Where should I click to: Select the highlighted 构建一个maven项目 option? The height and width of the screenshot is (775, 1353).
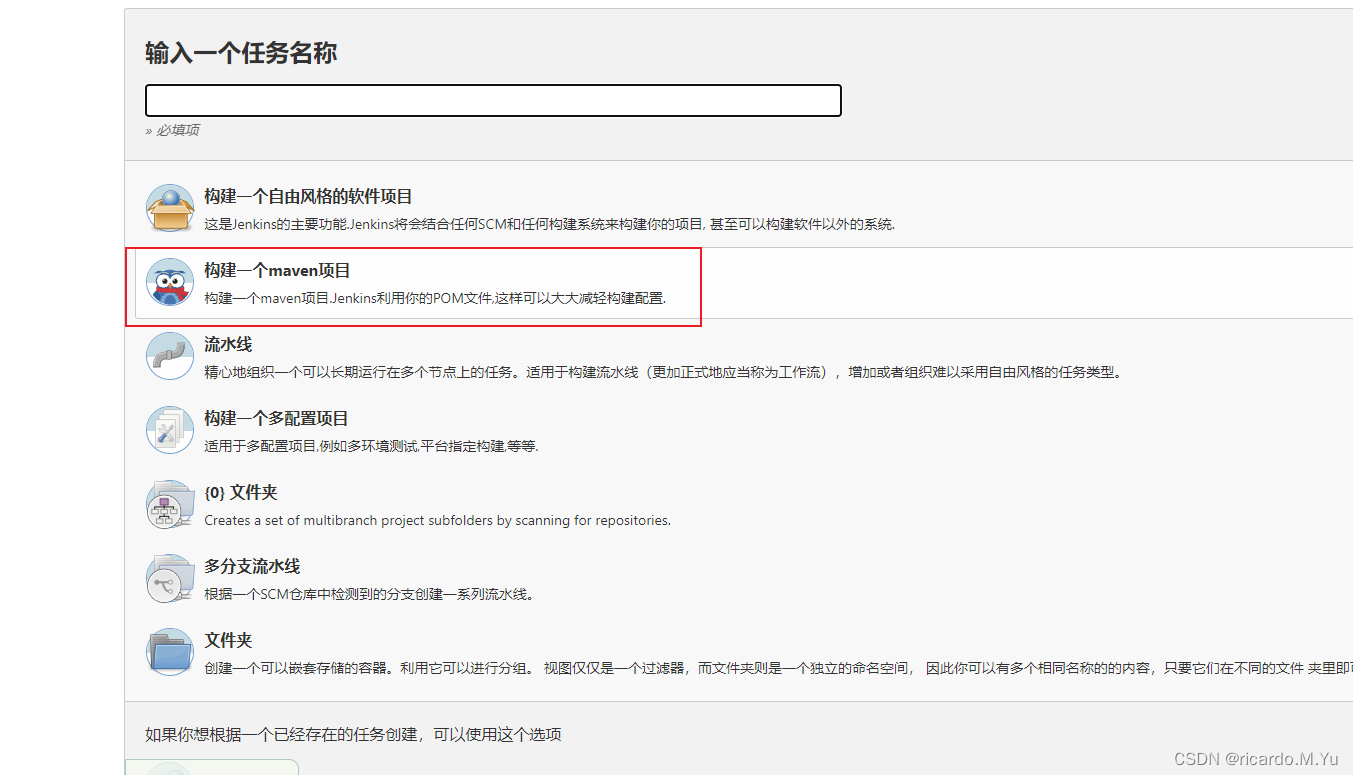(x=277, y=270)
